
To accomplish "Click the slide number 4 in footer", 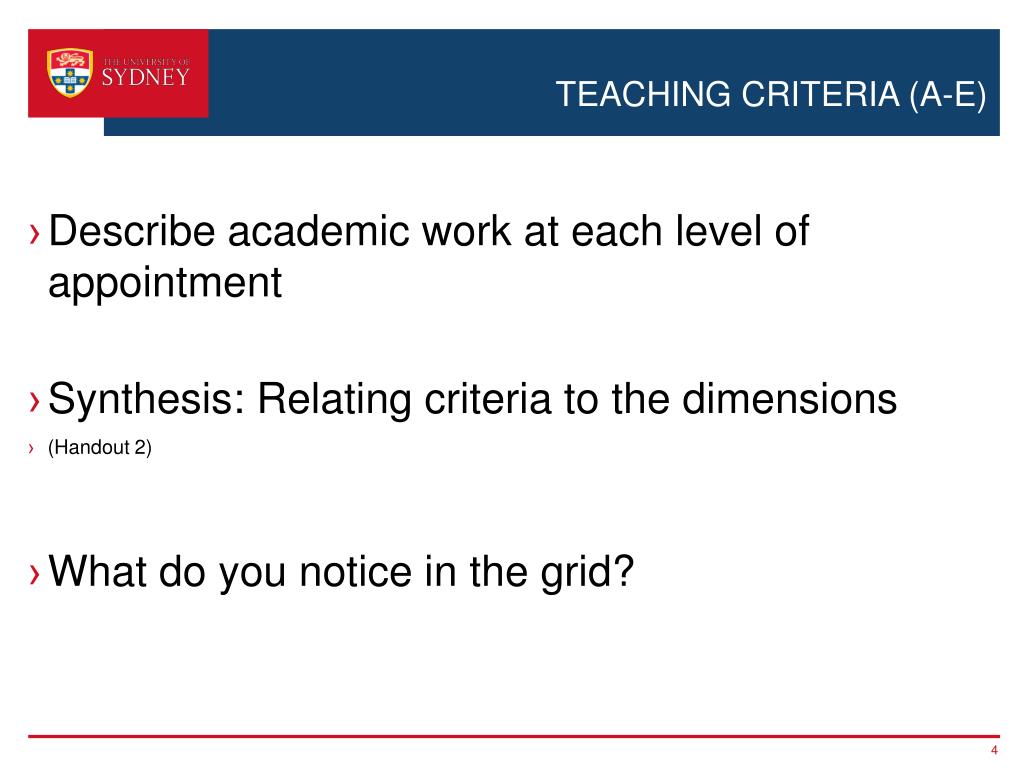I will (994, 750).
